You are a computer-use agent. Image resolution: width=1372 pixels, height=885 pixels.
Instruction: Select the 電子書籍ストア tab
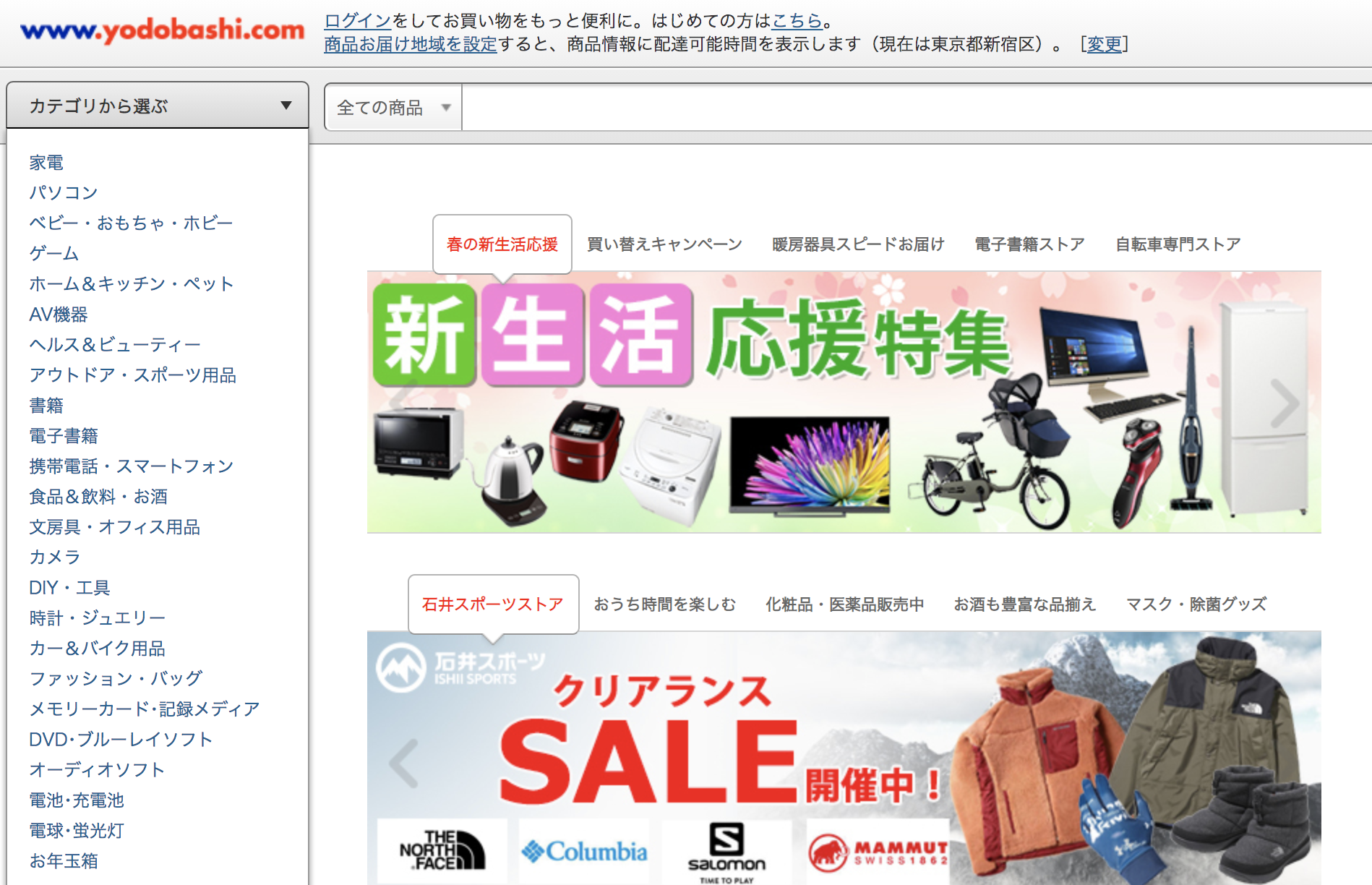[x=1029, y=244]
